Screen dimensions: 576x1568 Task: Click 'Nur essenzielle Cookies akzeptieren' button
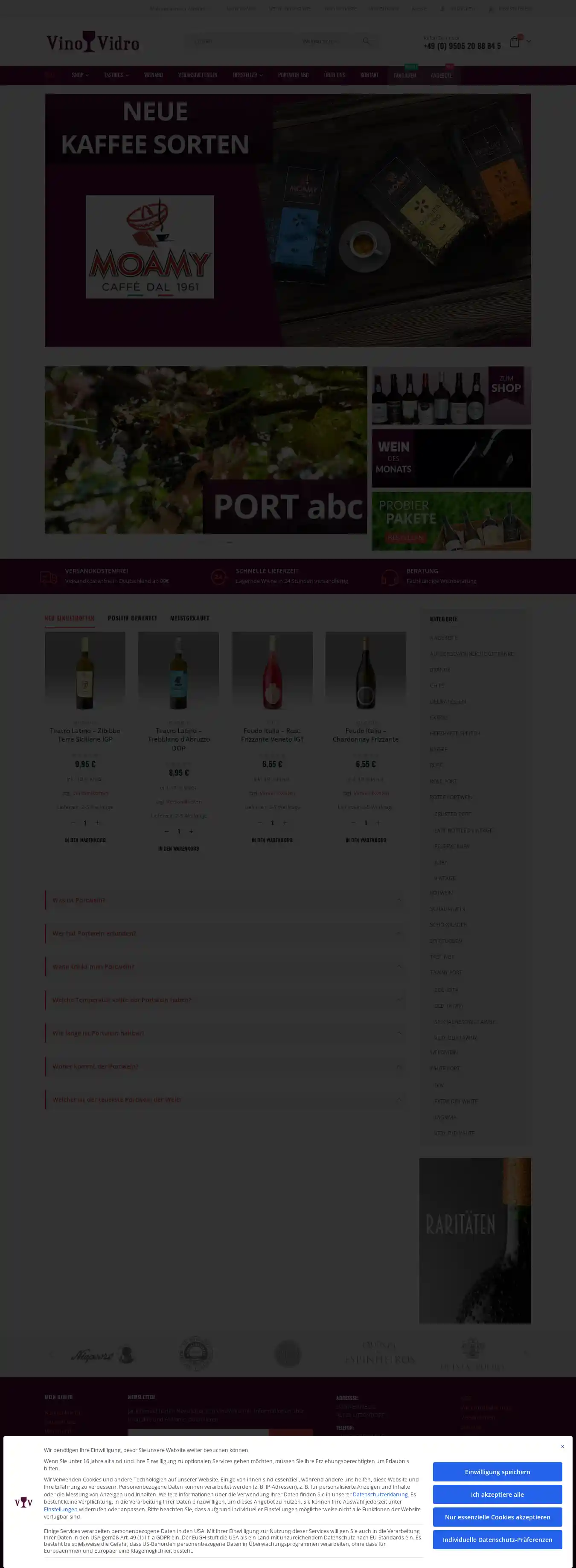click(x=497, y=1517)
